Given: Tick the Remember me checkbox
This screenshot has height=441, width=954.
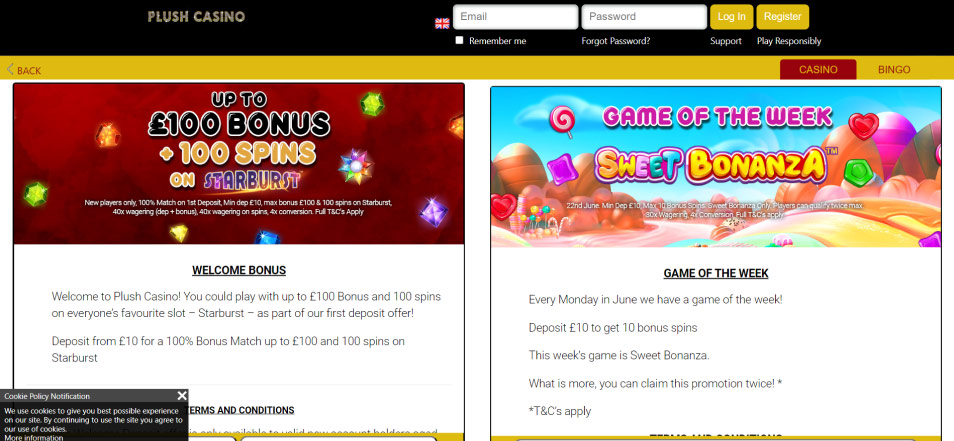Looking at the screenshot, I should 459,40.
